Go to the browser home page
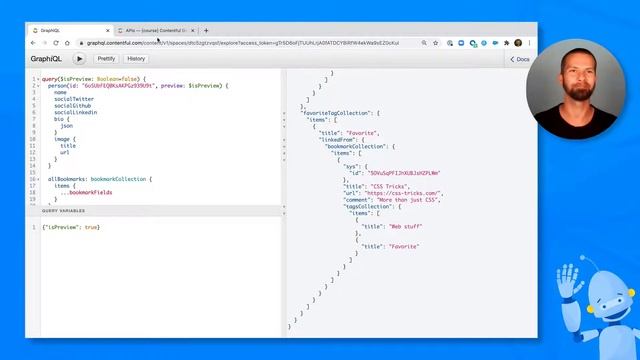 [x=67, y=43]
